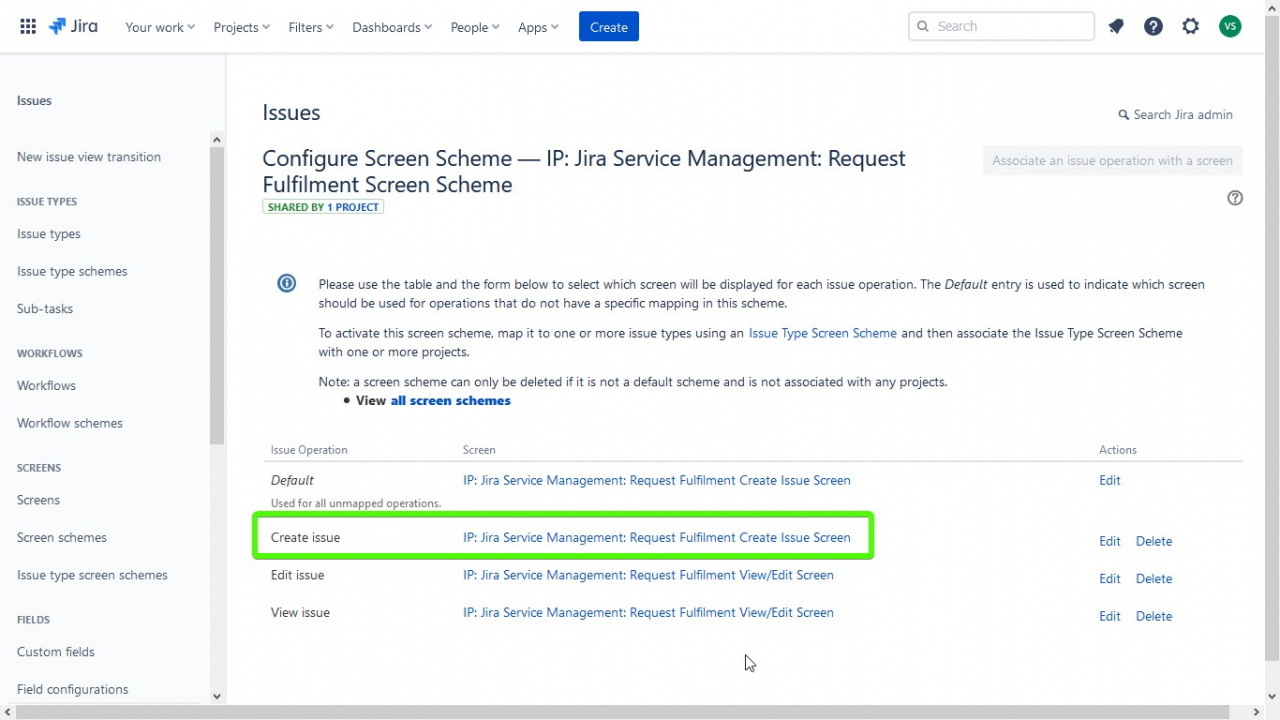Open the Default row screen link

pos(657,480)
